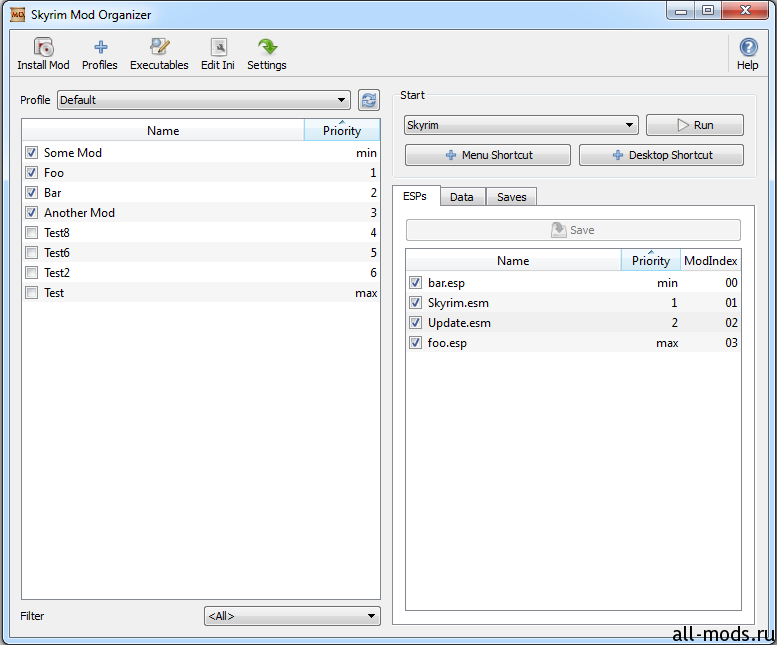Uncheck the Foo mod checkbox
The height and width of the screenshot is (645, 777).
click(x=31, y=172)
